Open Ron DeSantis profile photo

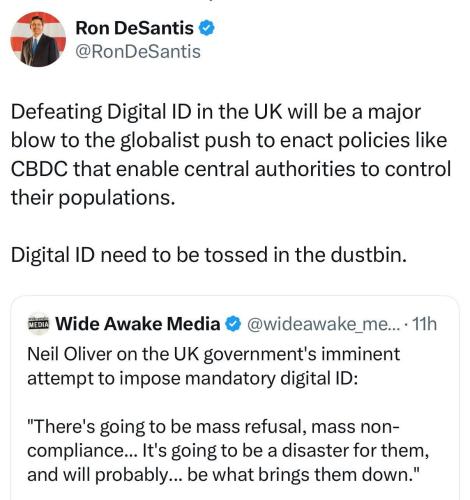(38, 39)
